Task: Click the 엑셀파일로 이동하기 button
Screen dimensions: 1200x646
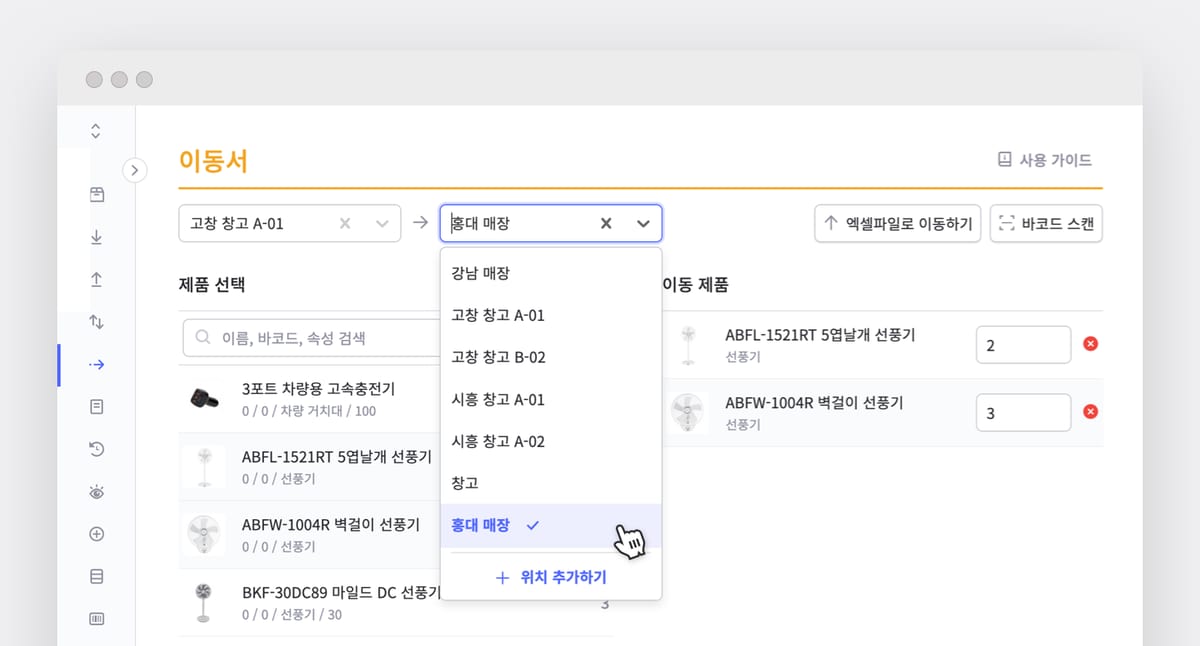Action: [x=897, y=224]
